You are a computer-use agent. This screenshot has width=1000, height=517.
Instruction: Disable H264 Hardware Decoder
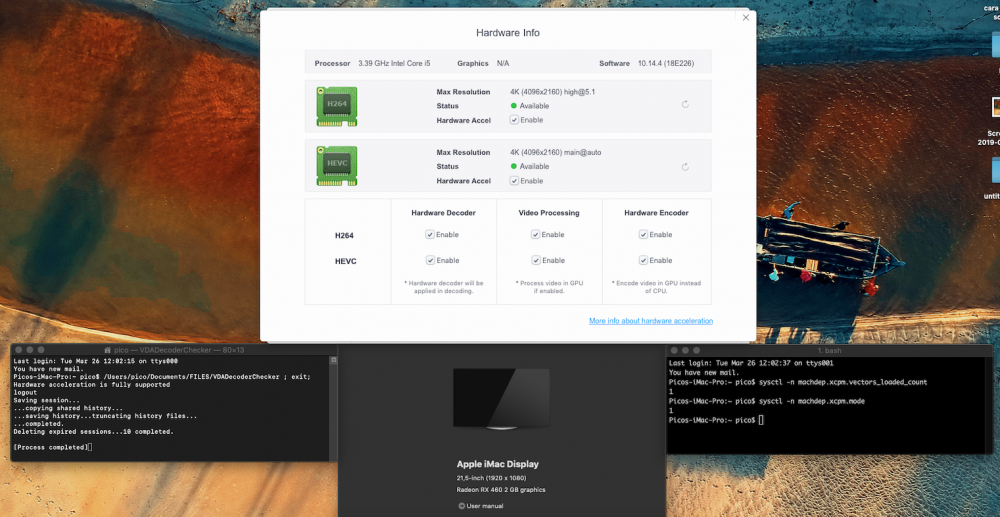coord(430,235)
